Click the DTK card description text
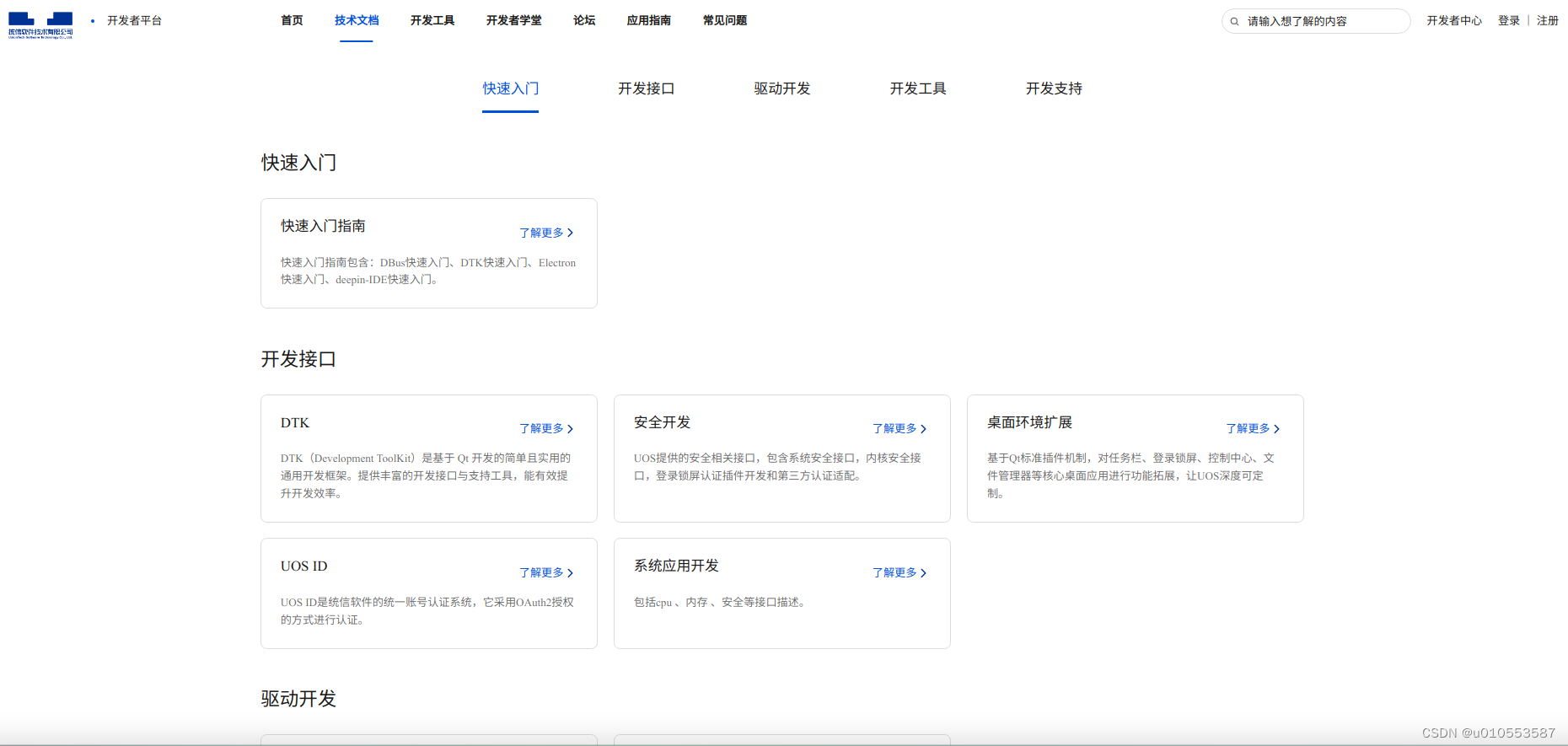Viewport: 1568px width, 746px height. (x=427, y=475)
